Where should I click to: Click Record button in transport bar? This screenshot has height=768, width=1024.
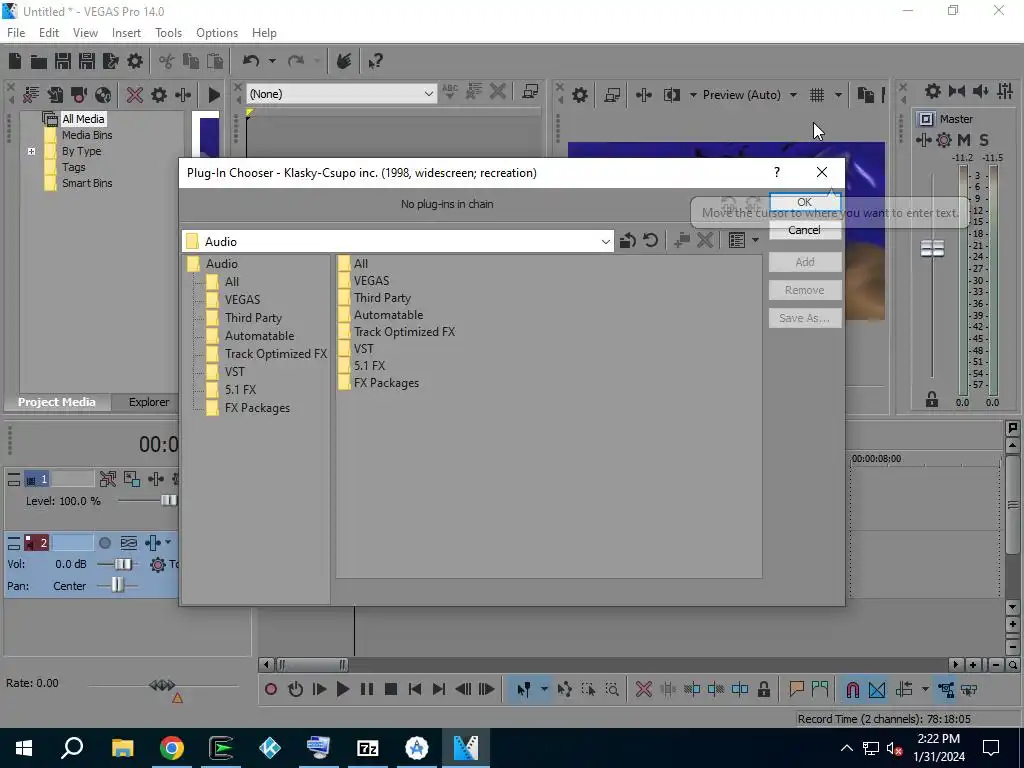tap(271, 689)
